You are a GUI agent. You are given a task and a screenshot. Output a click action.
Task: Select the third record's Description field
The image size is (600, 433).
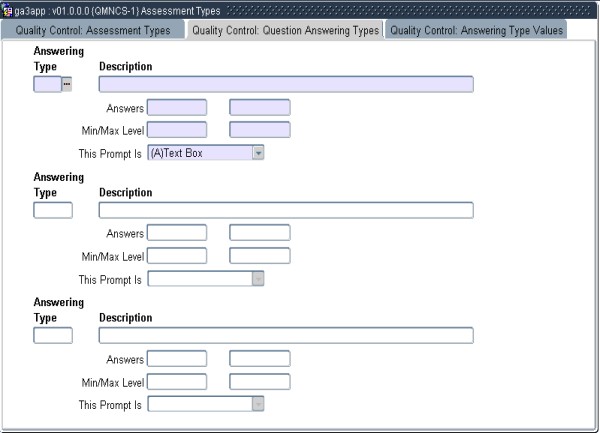[285, 335]
